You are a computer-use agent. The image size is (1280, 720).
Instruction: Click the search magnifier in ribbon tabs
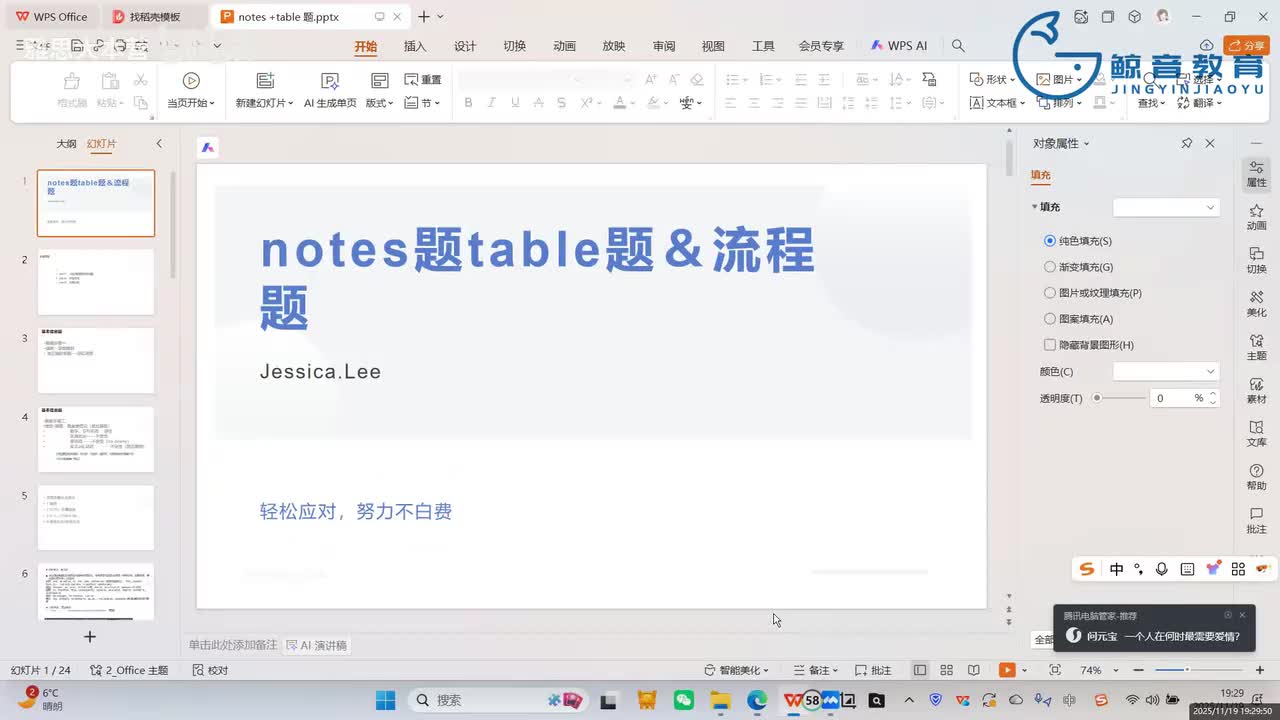[x=958, y=46]
